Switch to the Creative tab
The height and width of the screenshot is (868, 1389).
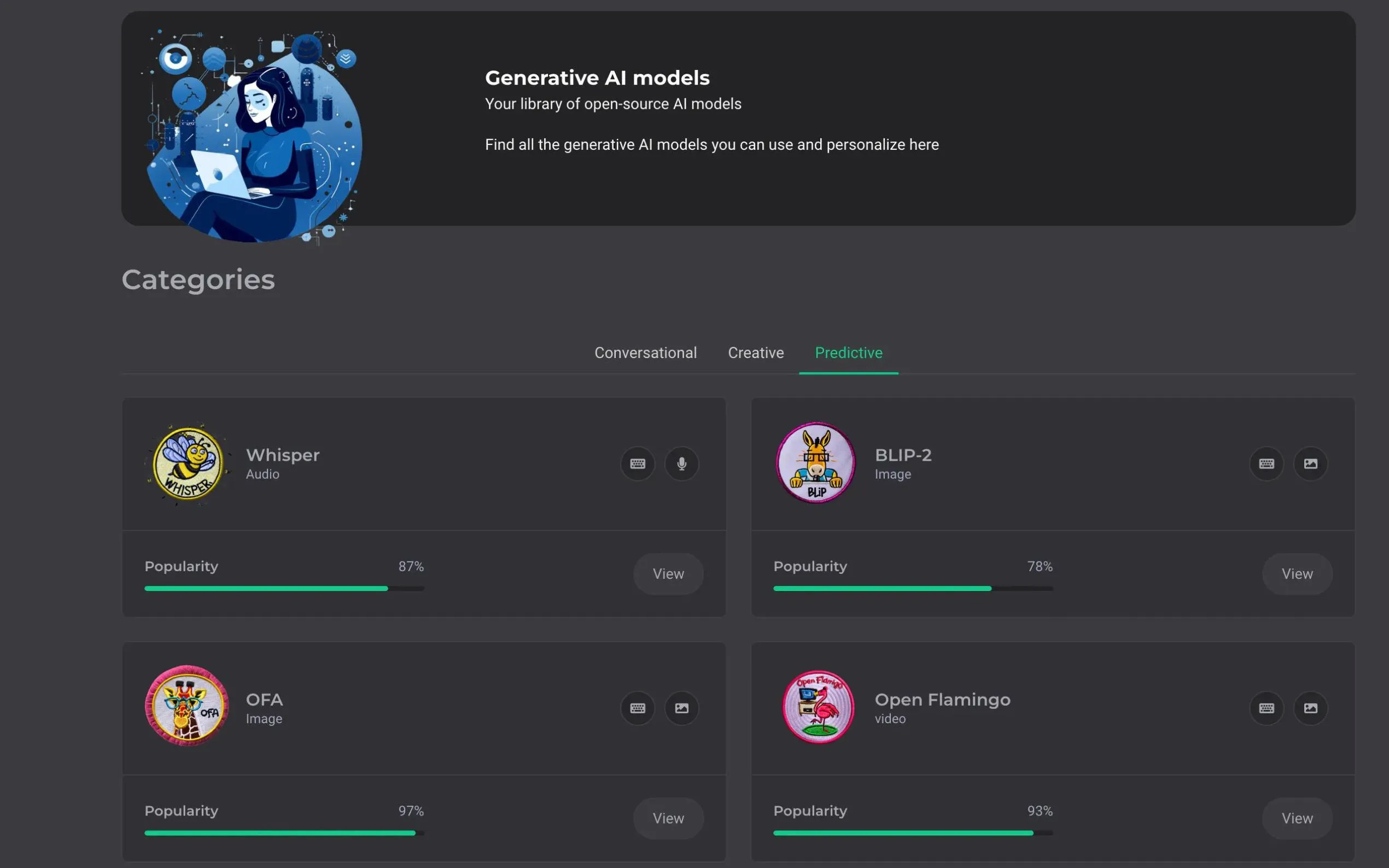[756, 353]
